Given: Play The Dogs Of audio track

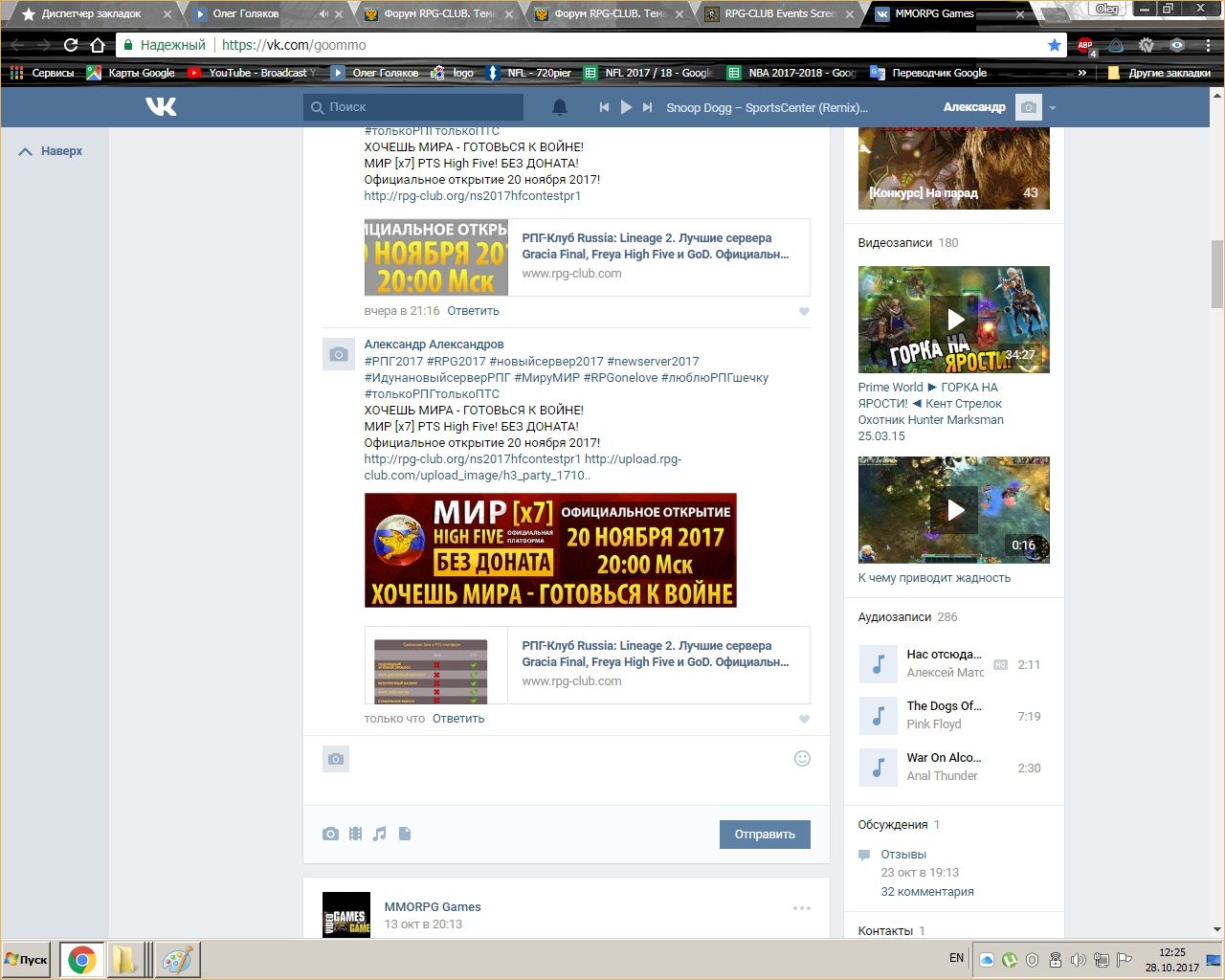Looking at the screenshot, I should pos(878,716).
